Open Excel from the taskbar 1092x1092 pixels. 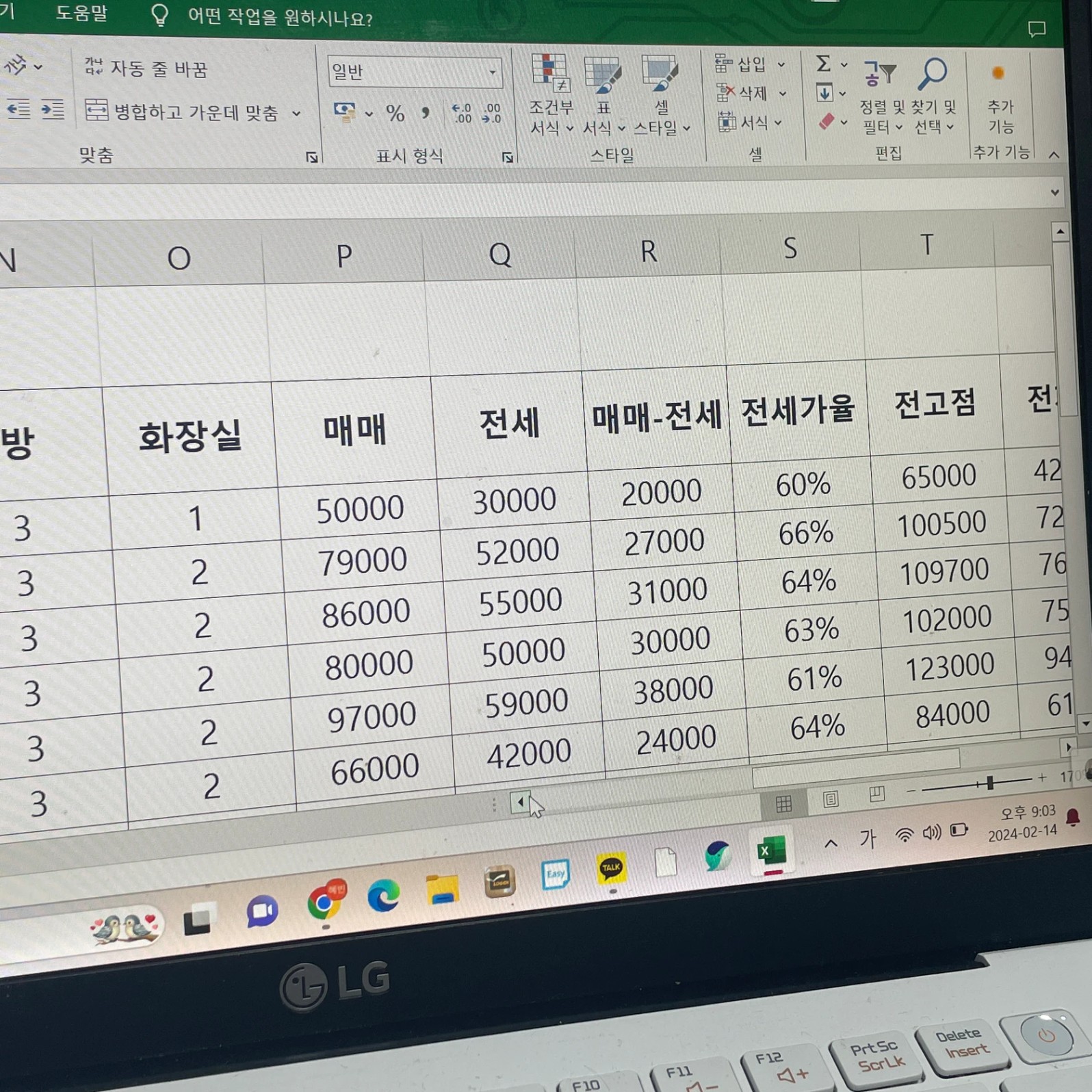tap(772, 851)
